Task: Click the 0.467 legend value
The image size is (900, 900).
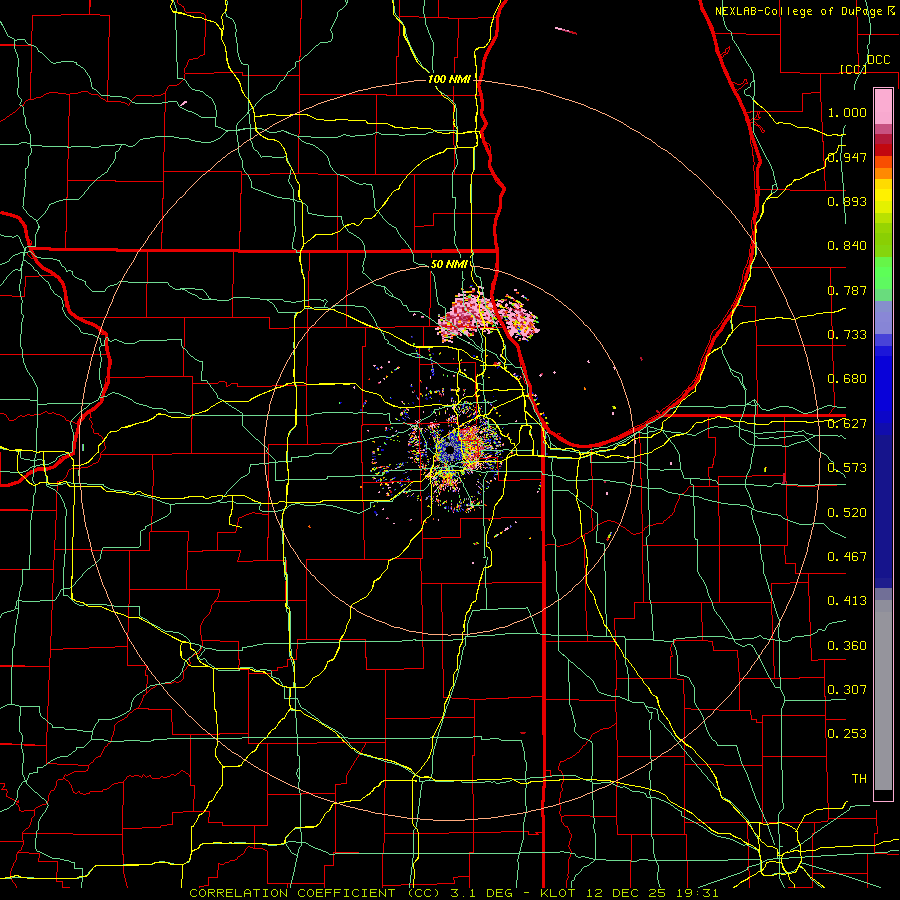Action: coord(847,557)
